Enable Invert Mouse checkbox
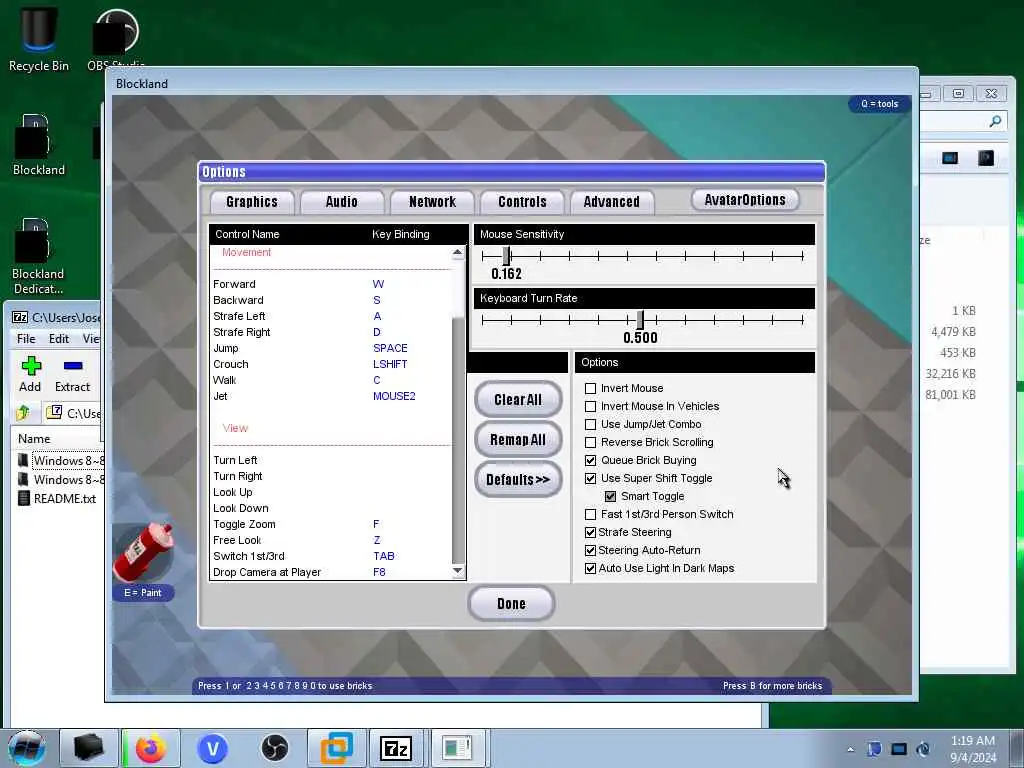 [x=590, y=389]
